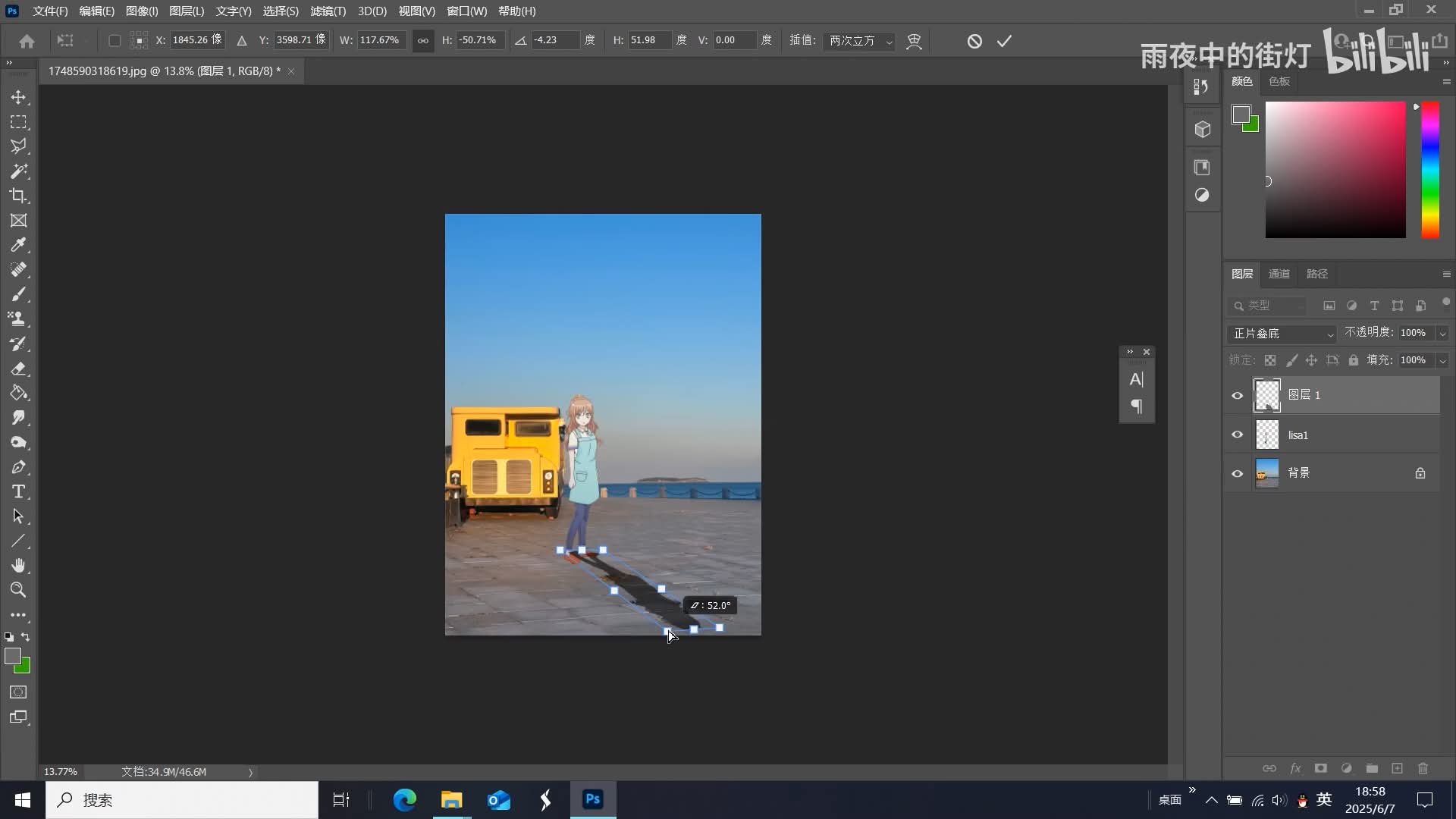Select the Hand tool
1456x819 pixels.
click(18, 566)
